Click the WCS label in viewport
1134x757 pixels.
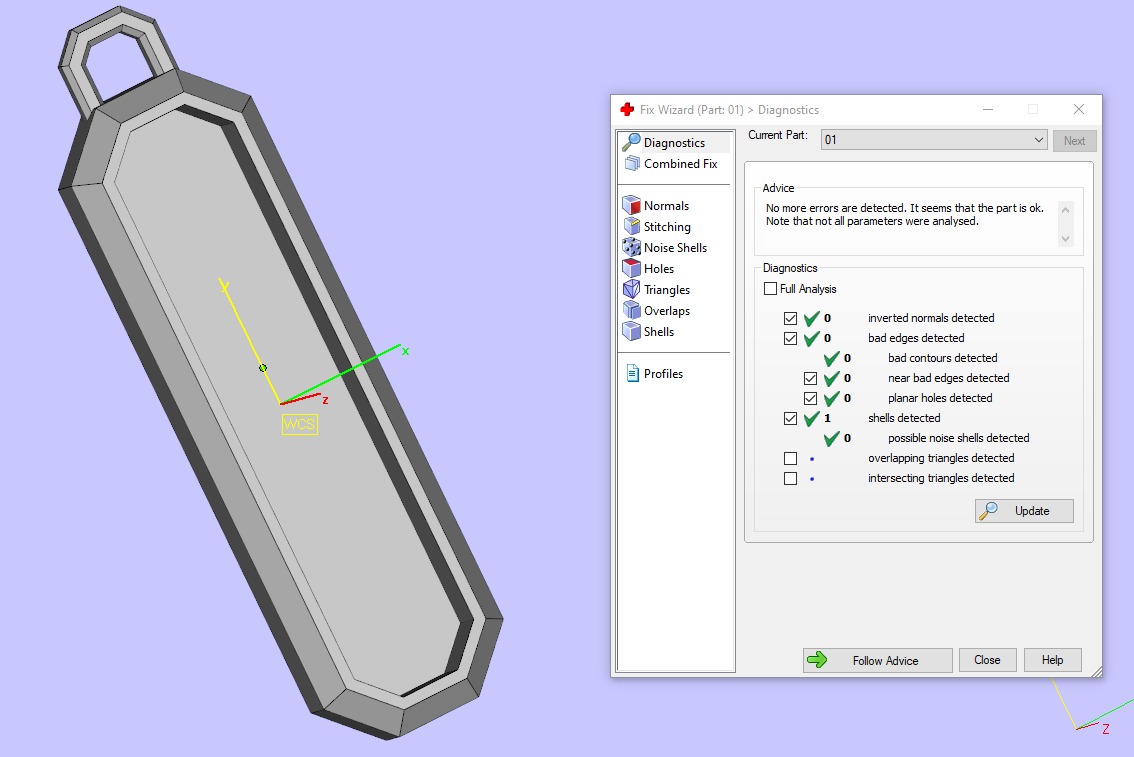299,424
